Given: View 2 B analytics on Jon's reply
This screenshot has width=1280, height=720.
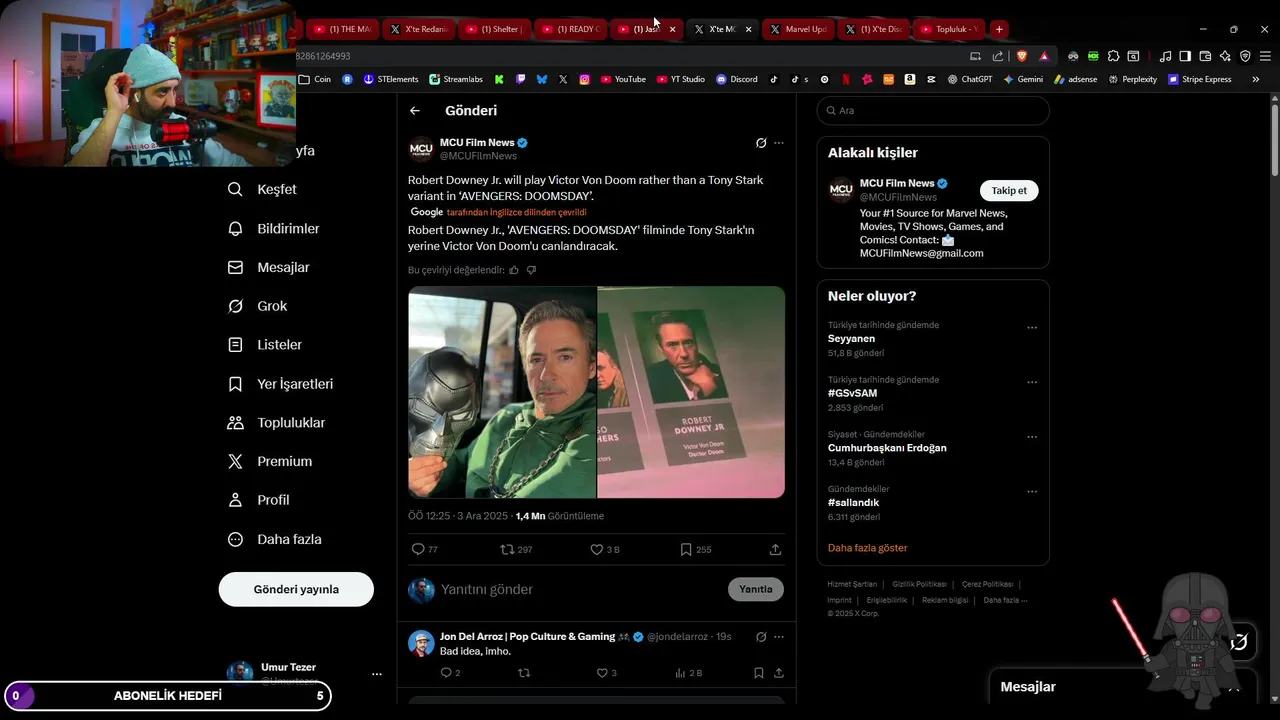Looking at the screenshot, I should click(690, 673).
